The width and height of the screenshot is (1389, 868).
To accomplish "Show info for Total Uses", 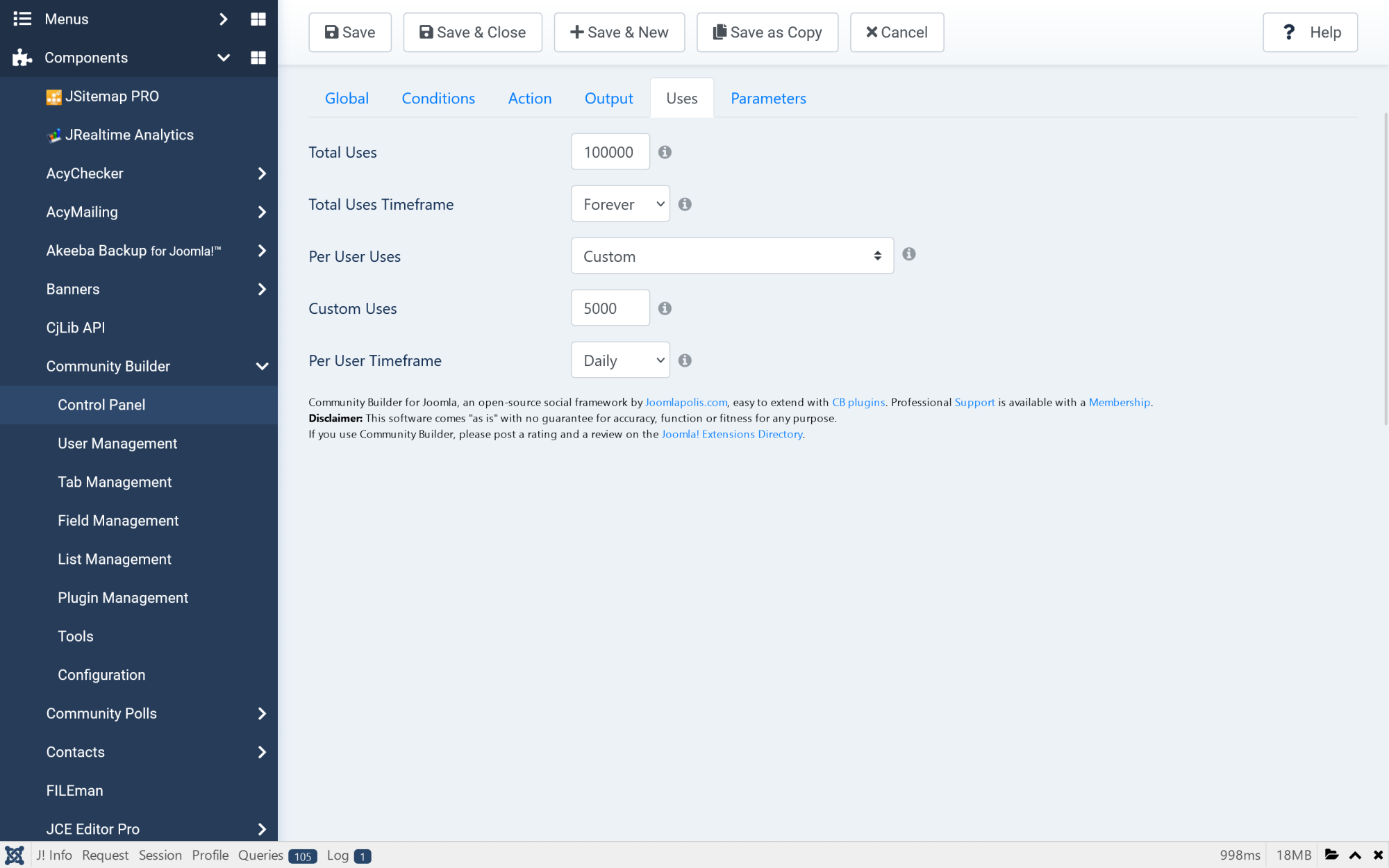I will pyautogui.click(x=665, y=152).
